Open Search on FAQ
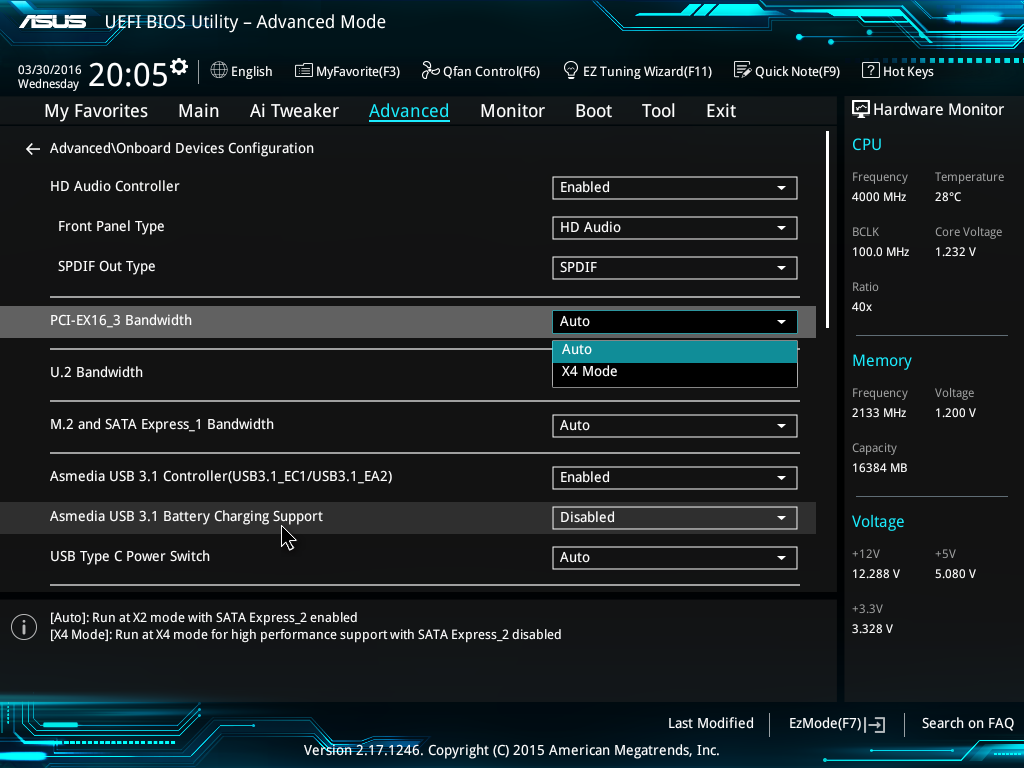The image size is (1024, 768). [x=967, y=723]
